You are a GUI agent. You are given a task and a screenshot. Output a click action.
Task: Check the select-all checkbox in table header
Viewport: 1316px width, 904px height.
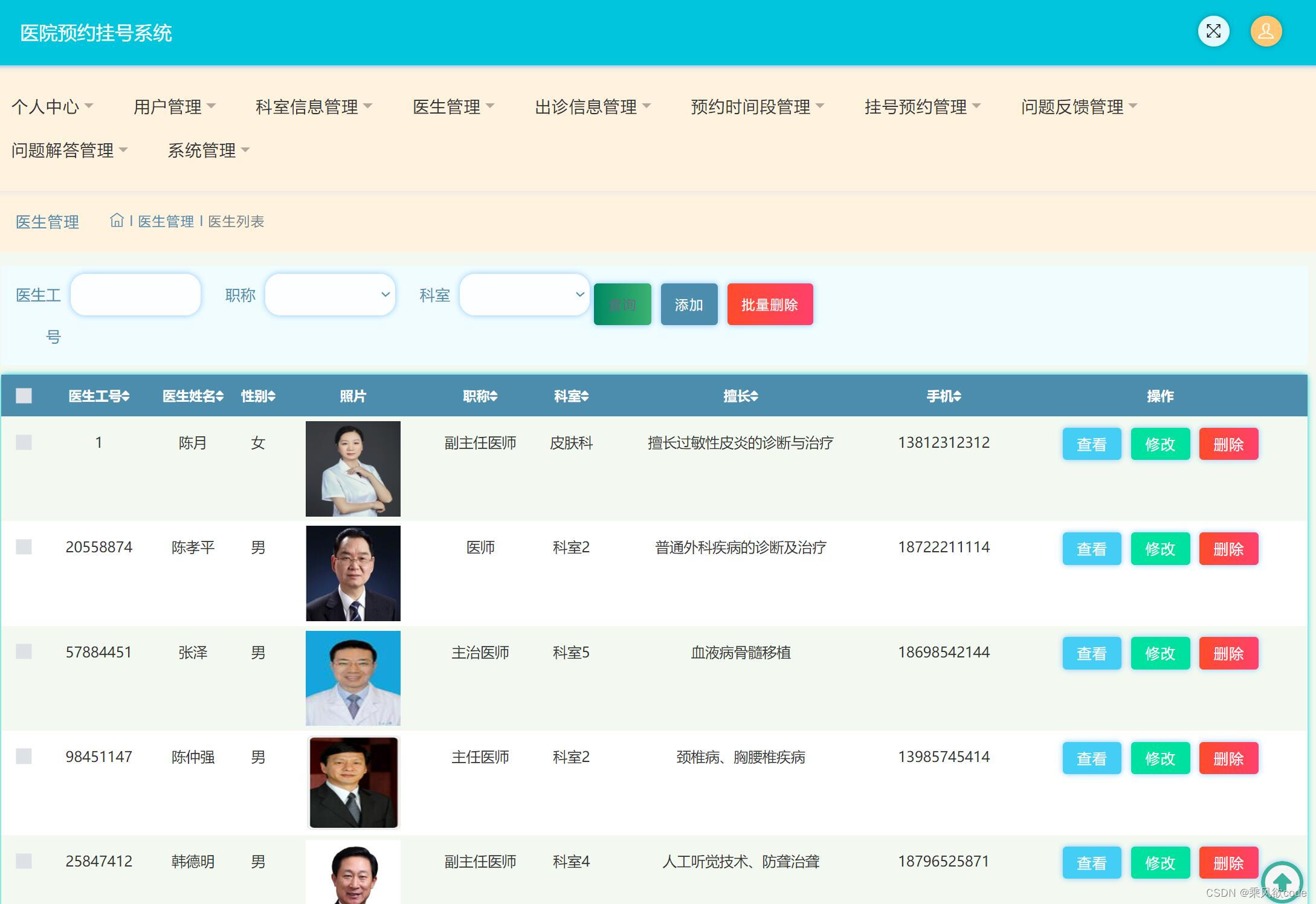tap(24, 396)
